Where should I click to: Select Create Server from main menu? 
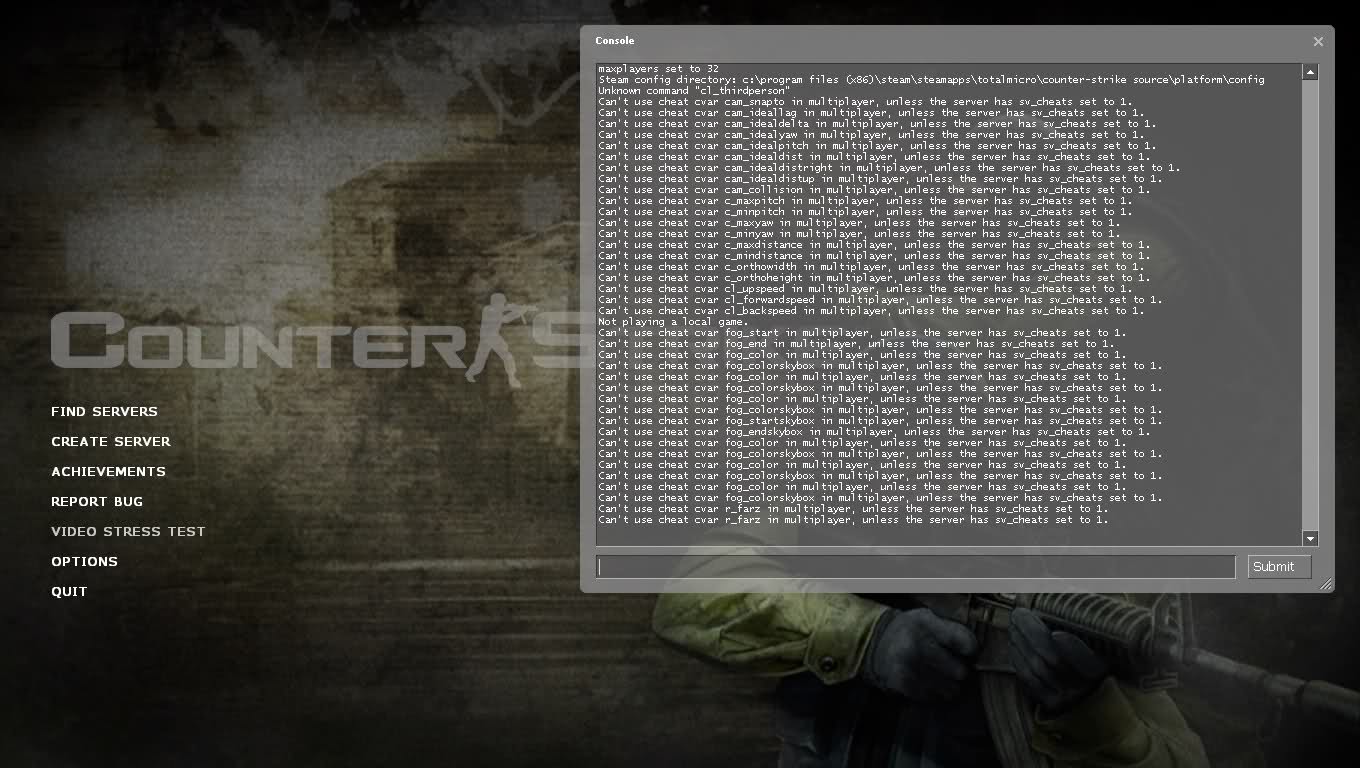pyautogui.click(x=111, y=442)
